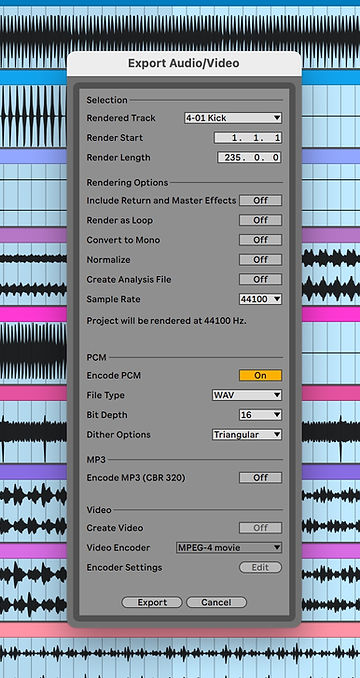
Task: Open the Video Encoder dropdown MPEG-4 movie
Action: (229, 548)
